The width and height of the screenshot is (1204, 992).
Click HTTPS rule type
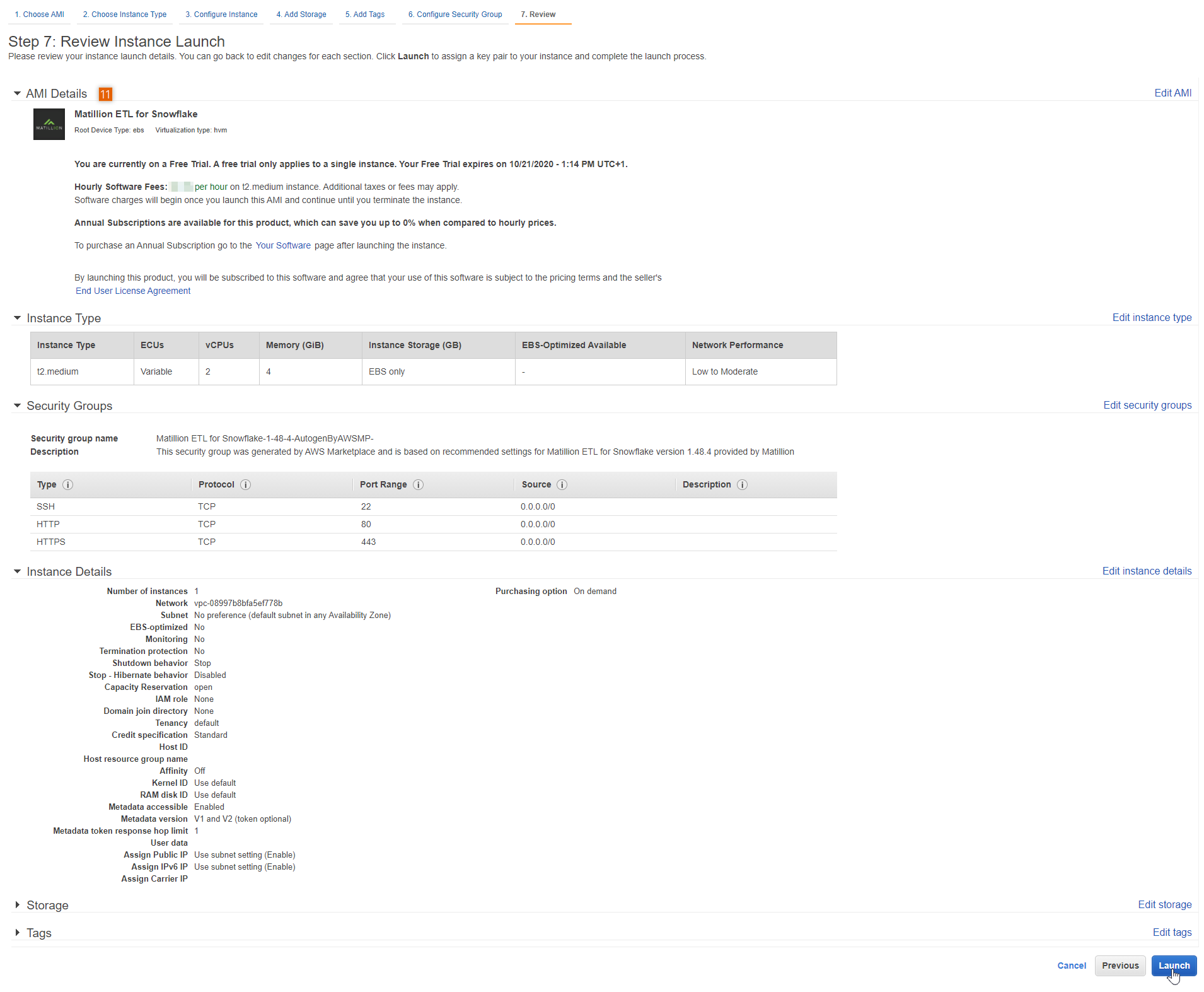(x=51, y=542)
